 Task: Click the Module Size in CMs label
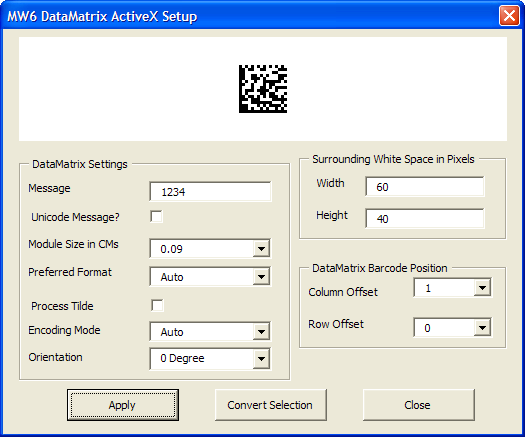coord(73,244)
